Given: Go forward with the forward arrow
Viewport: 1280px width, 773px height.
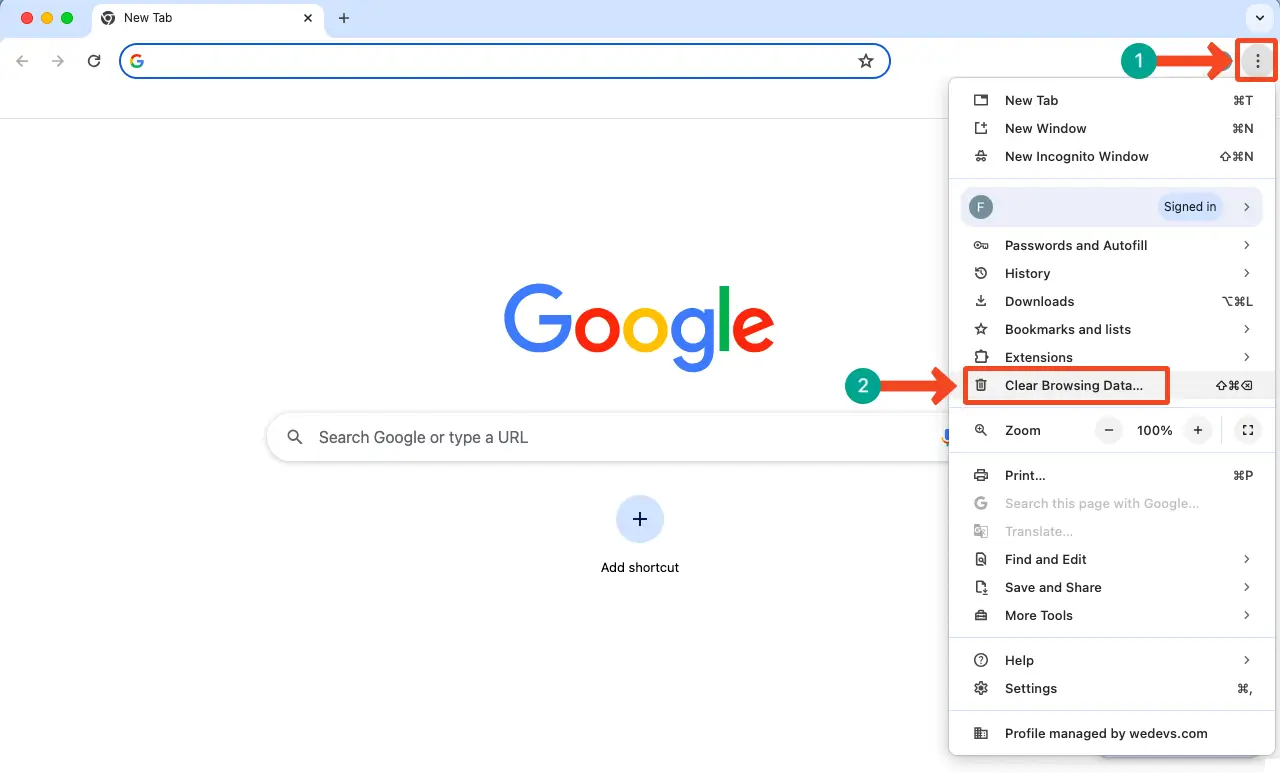Looking at the screenshot, I should point(58,61).
